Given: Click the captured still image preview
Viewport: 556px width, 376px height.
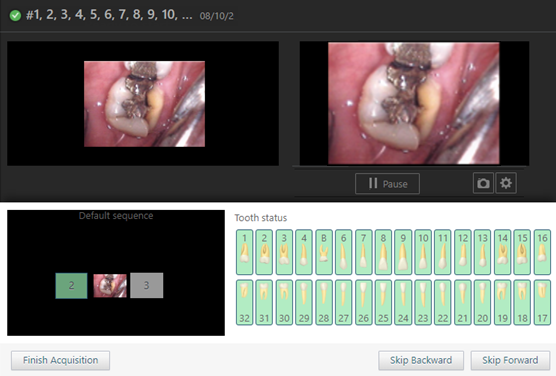Looking at the screenshot, I should pyautogui.click(x=144, y=104).
